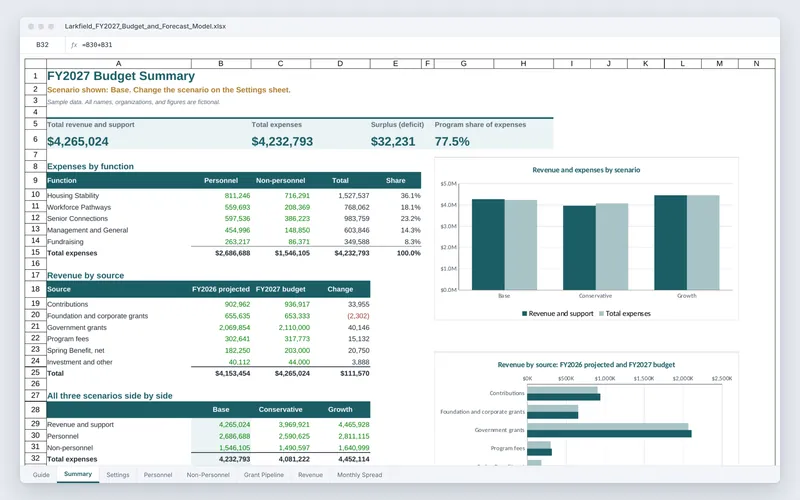The width and height of the screenshot is (800, 500).
Task: Click the 'Revenue by source' chart title
Action: (x=586, y=365)
